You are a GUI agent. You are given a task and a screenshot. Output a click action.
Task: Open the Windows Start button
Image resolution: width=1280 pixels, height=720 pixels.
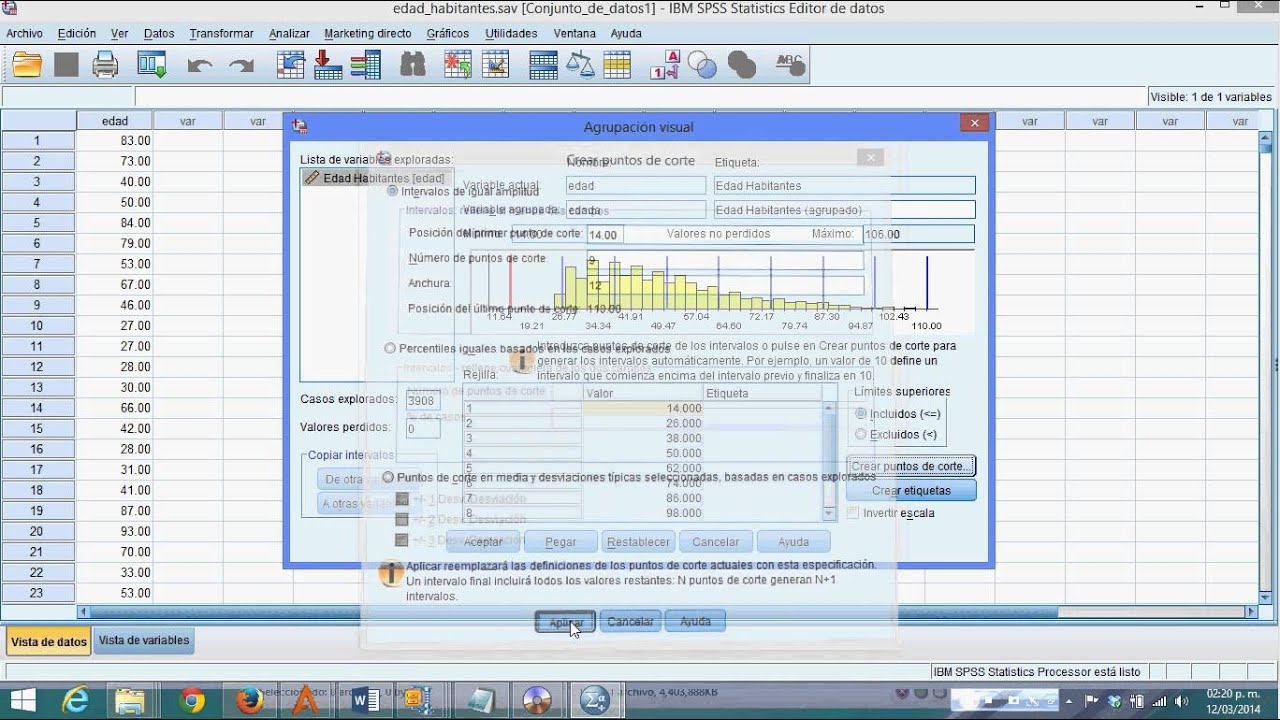tap(22, 700)
